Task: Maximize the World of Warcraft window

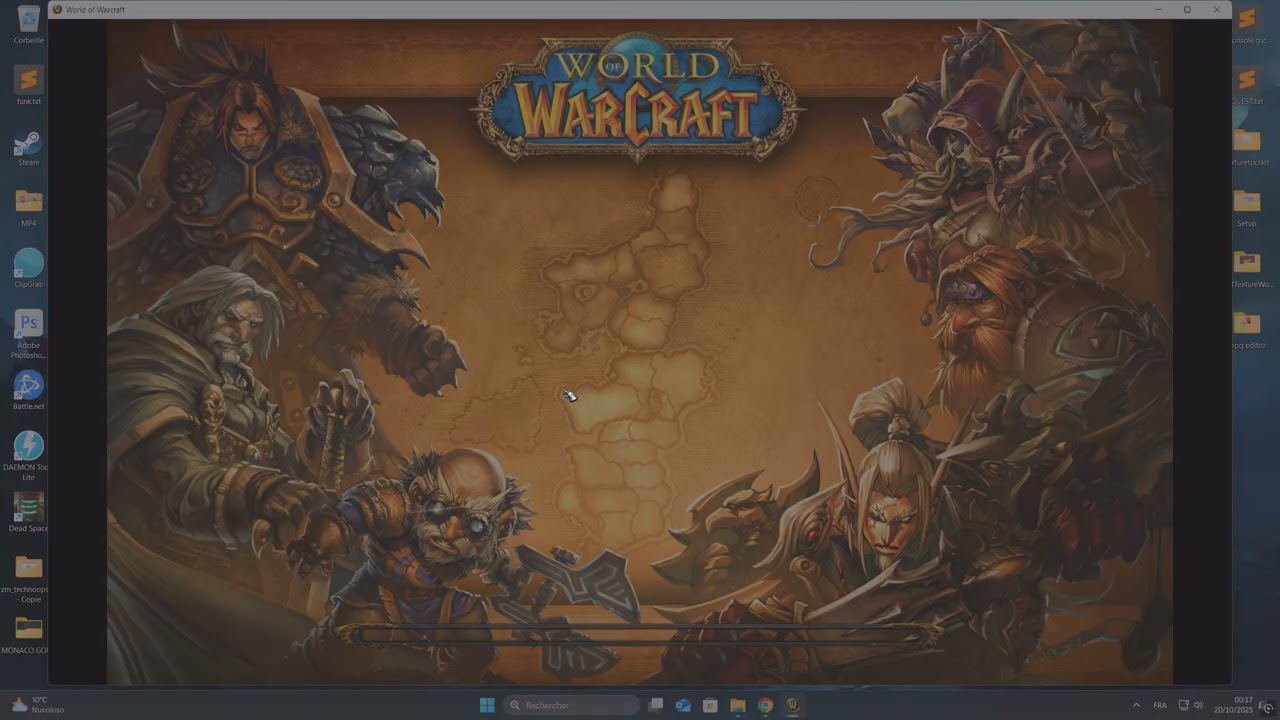Action: tap(1187, 9)
